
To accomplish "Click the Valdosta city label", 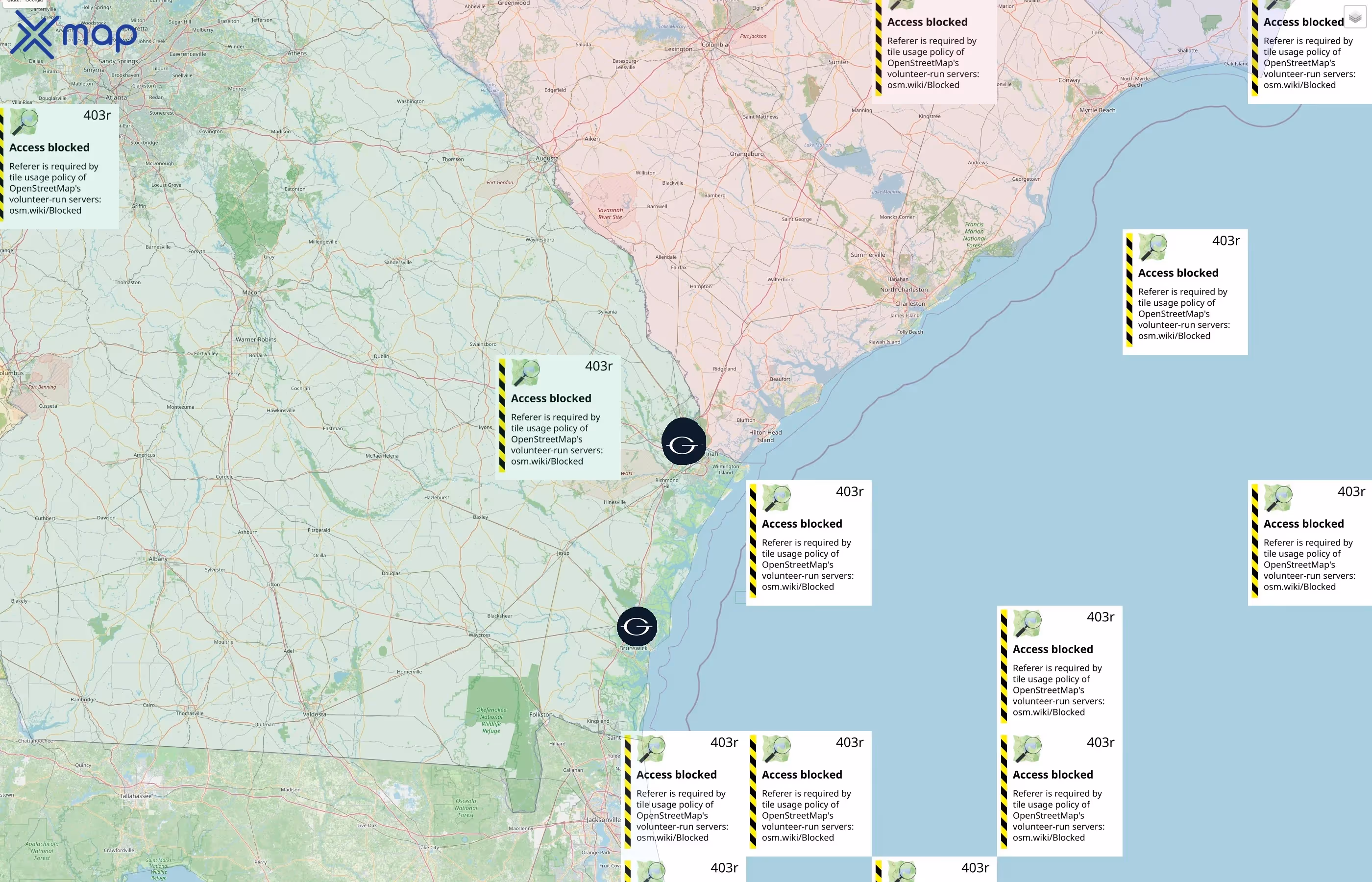I will click(315, 715).
